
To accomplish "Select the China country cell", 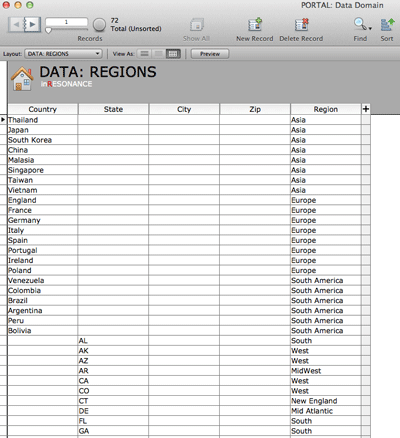I will click(x=43, y=150).
